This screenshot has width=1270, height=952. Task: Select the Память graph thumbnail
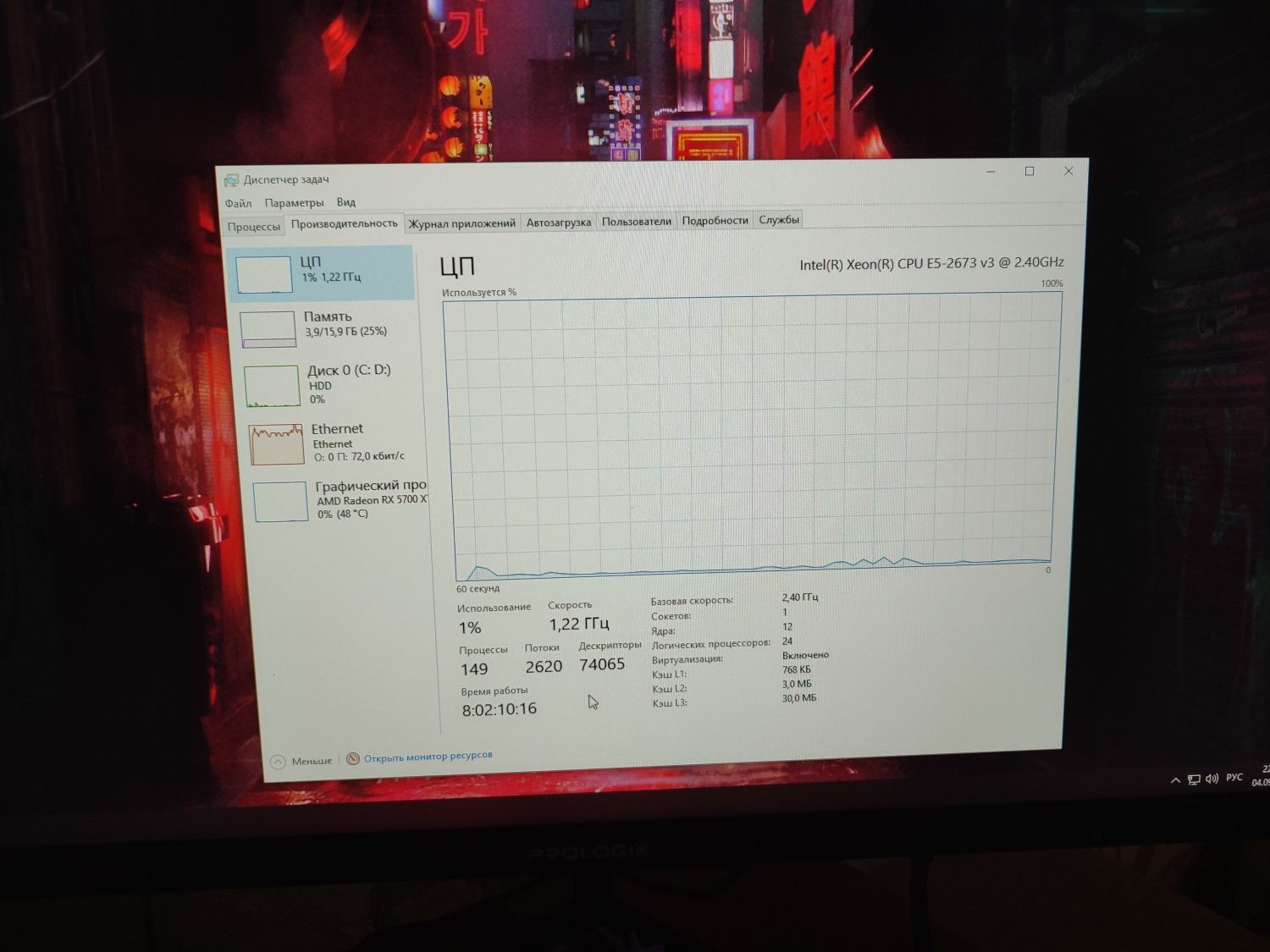(x=268, y=329)
